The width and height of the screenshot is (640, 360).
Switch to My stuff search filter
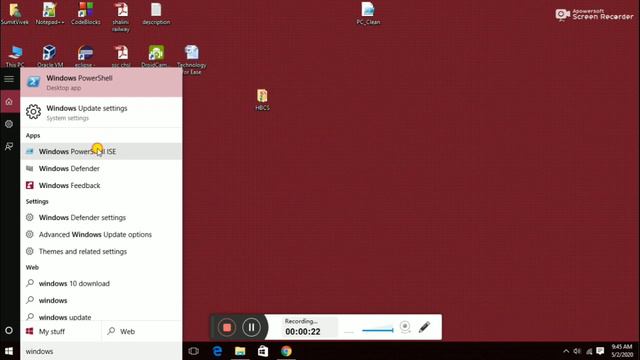(x=60, y=331)
